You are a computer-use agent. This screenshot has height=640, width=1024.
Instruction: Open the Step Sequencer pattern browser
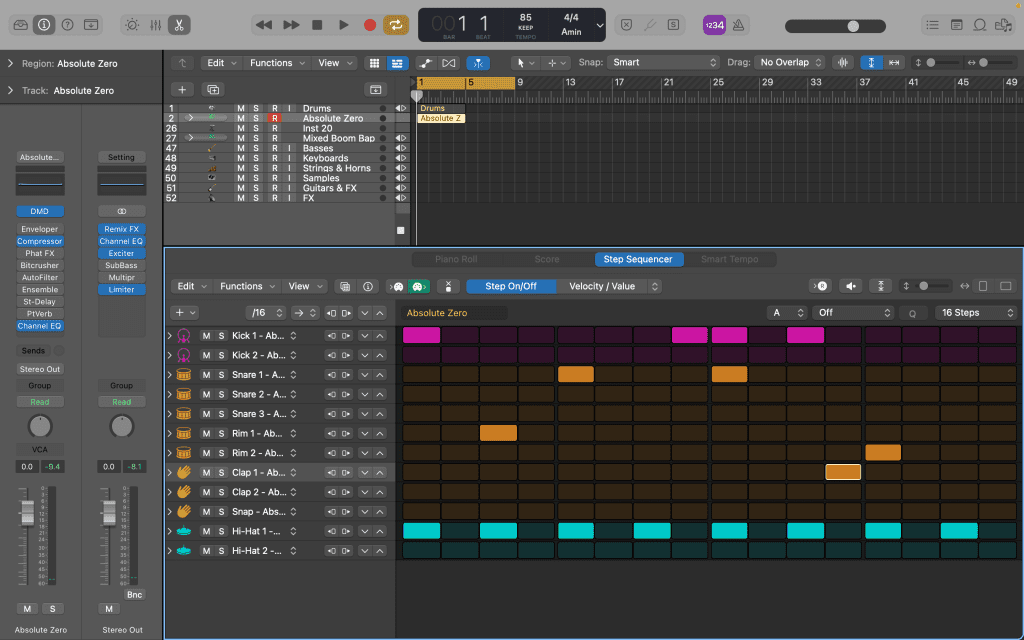(x=345, y=286)
